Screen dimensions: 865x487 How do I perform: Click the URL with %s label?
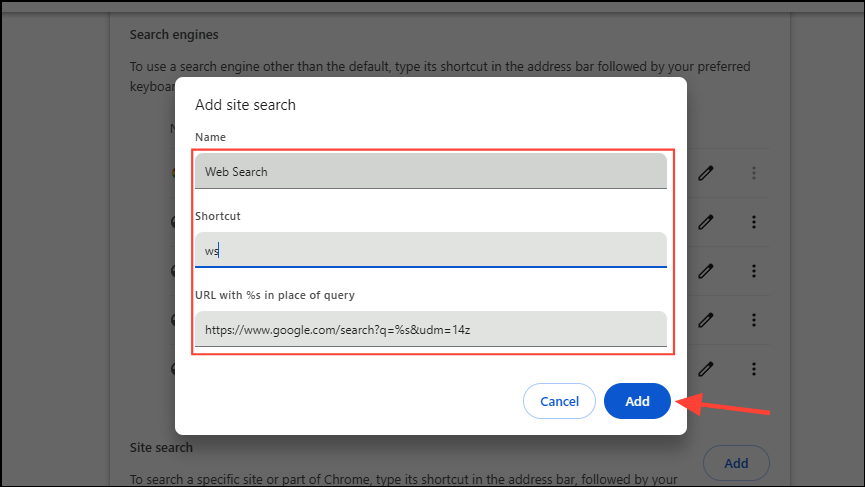point(275,295)
